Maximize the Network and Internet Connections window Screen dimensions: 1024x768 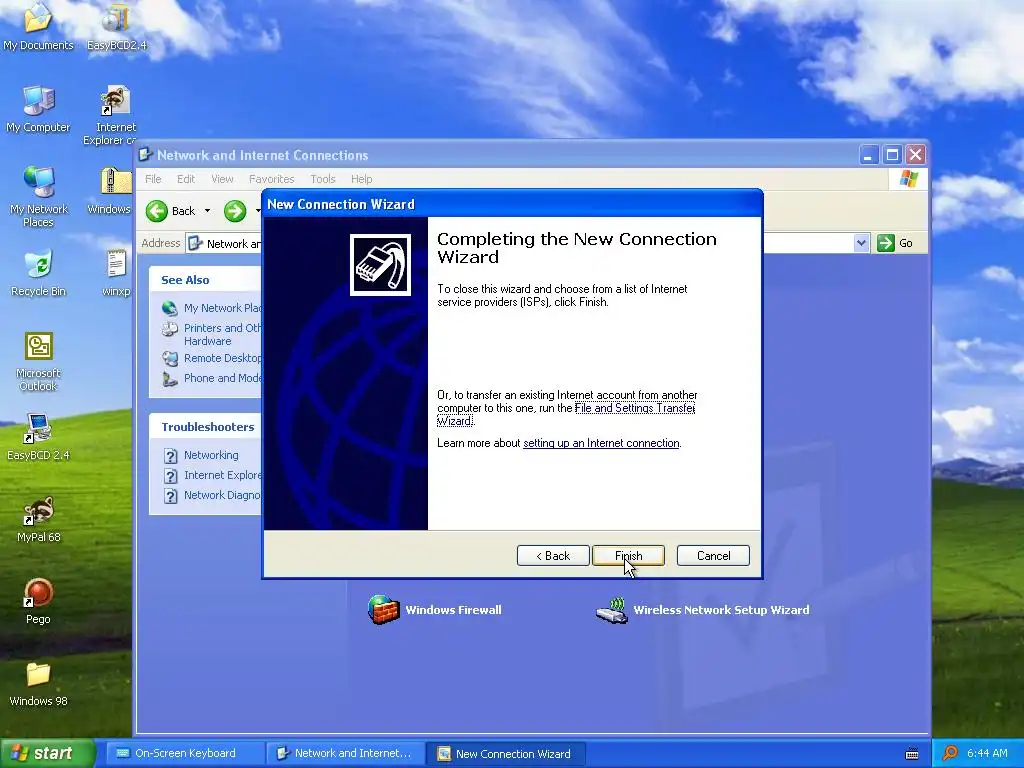coord(892,155)
